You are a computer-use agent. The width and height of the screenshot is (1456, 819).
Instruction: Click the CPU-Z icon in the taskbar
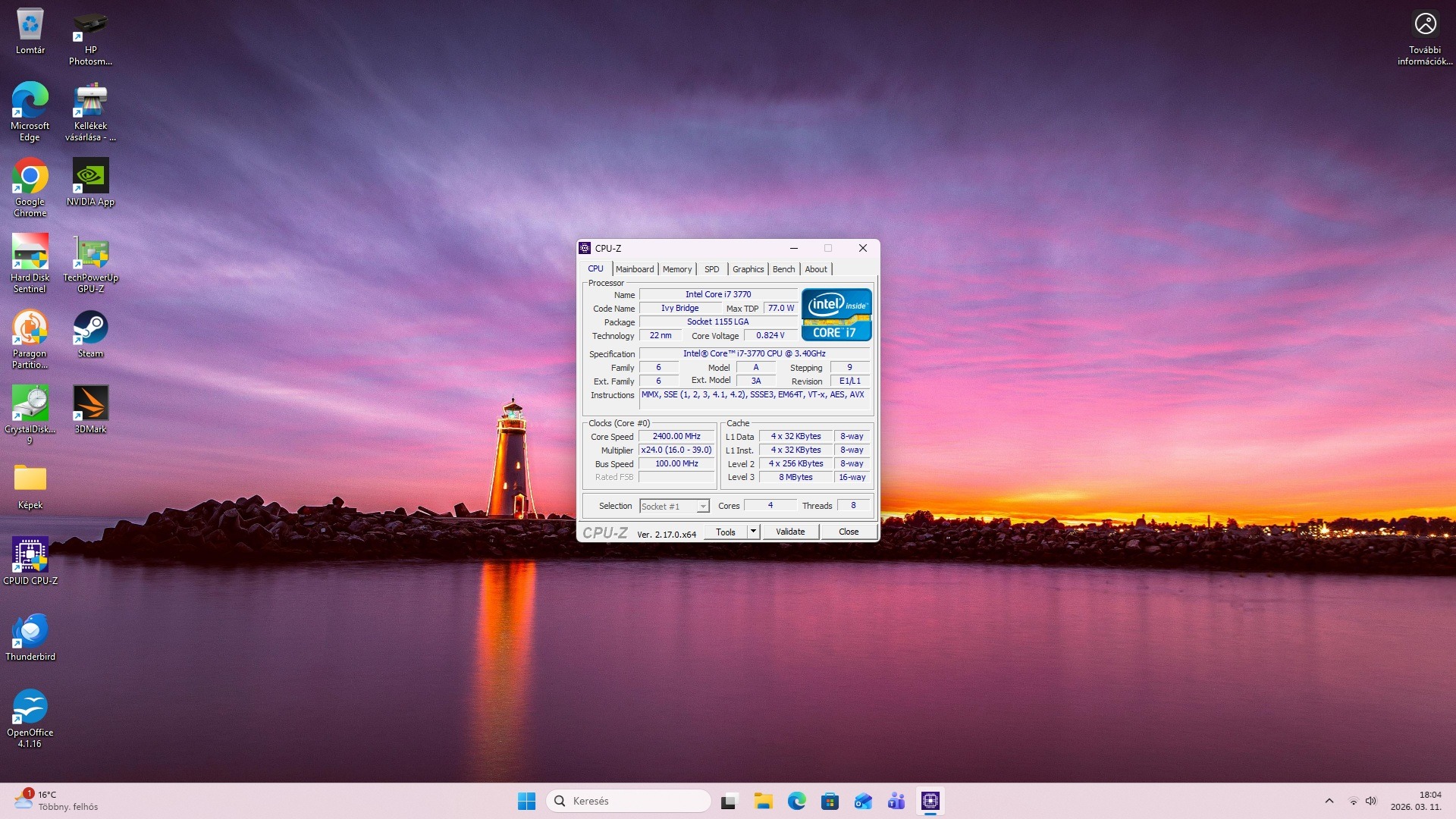click(x=930, y=801)
